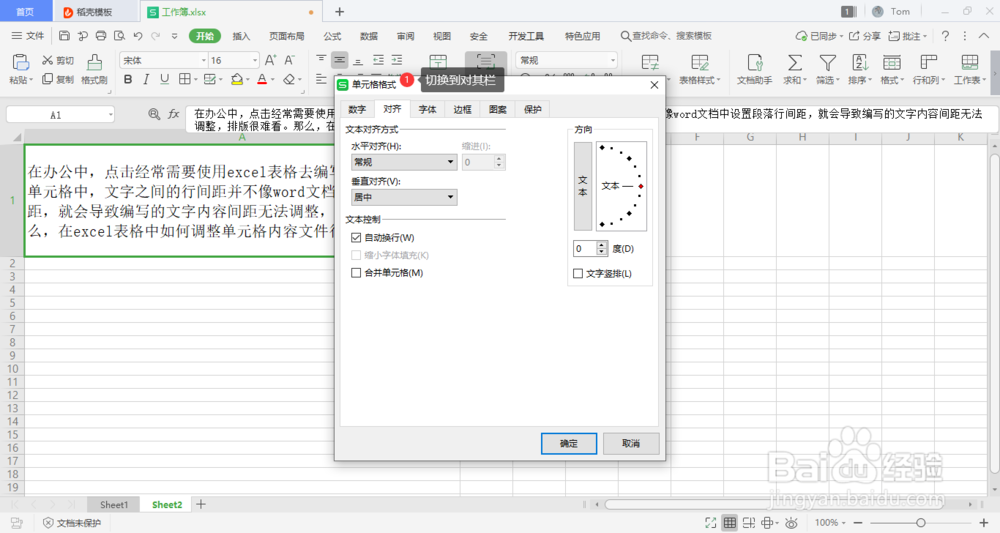The image size is (1000, 533).
Task: Apply middle vertical alignment
Action: (x=339, y=60)
